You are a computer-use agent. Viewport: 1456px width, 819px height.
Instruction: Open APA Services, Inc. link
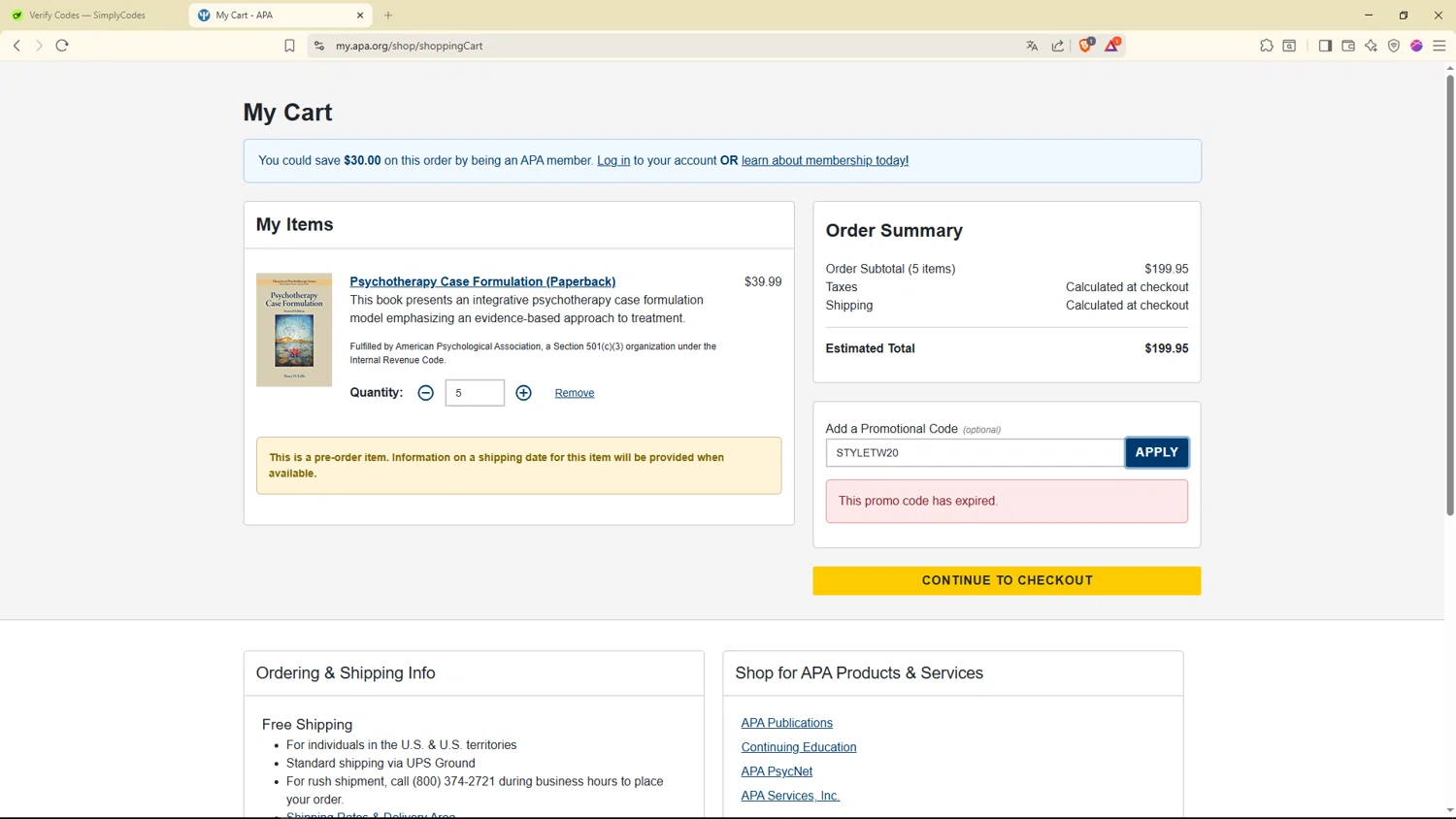[790, 796]
